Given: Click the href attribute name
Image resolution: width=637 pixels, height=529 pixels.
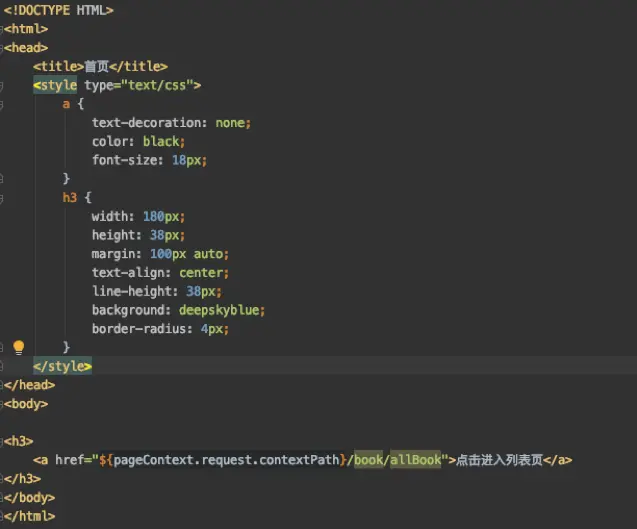Looking at the screenshot, I should coord(69,460).
